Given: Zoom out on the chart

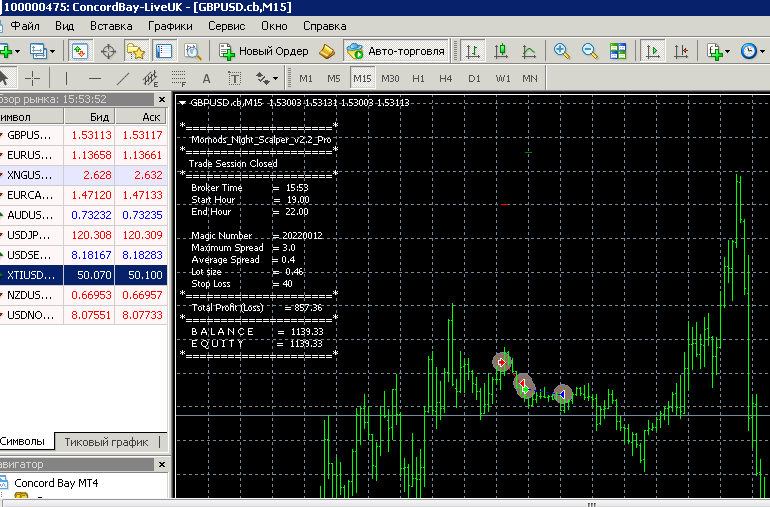Looking at the screenshot, I should click(589, 51).
